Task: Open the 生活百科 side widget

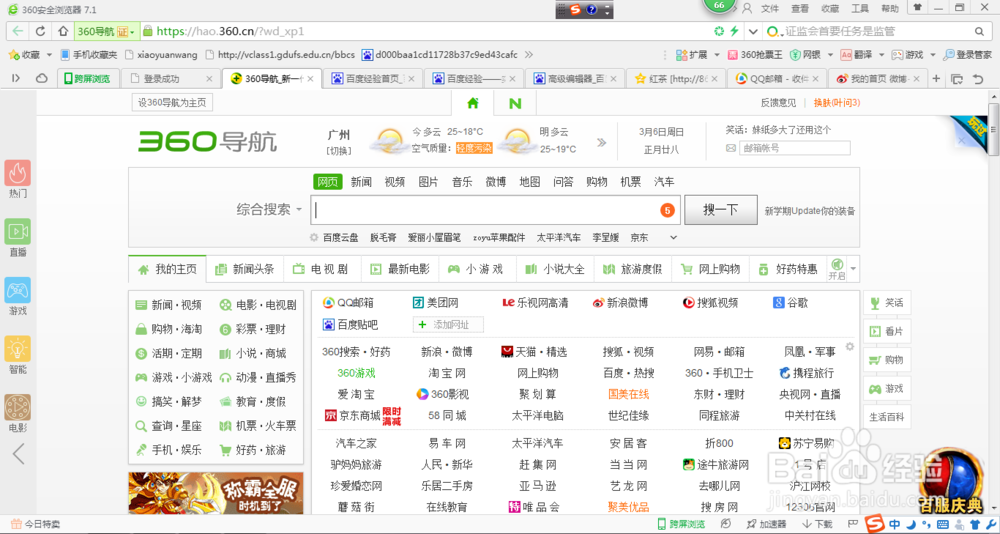Action: click(887, 417)
